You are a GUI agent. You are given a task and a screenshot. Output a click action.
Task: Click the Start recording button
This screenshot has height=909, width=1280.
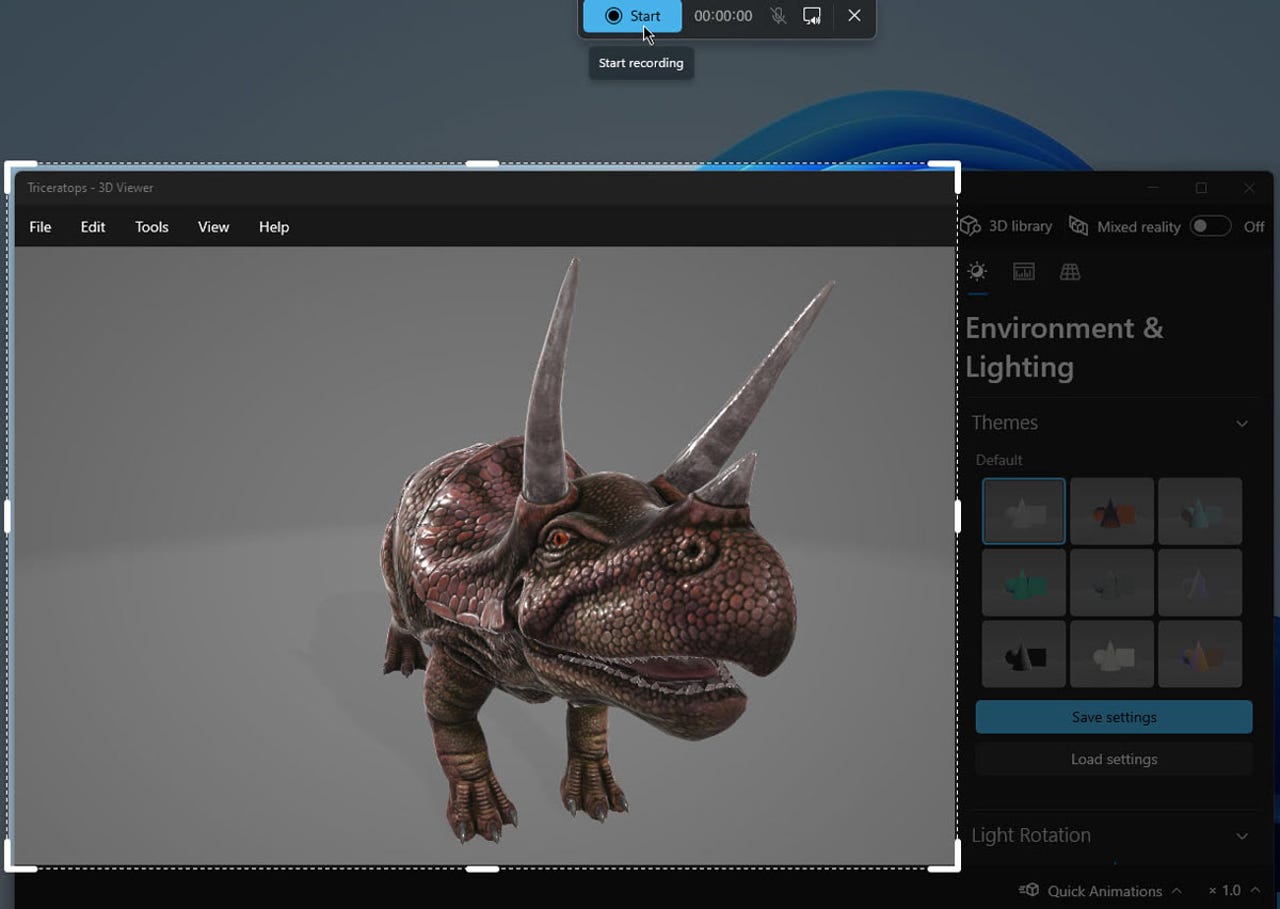pos(632,16)
